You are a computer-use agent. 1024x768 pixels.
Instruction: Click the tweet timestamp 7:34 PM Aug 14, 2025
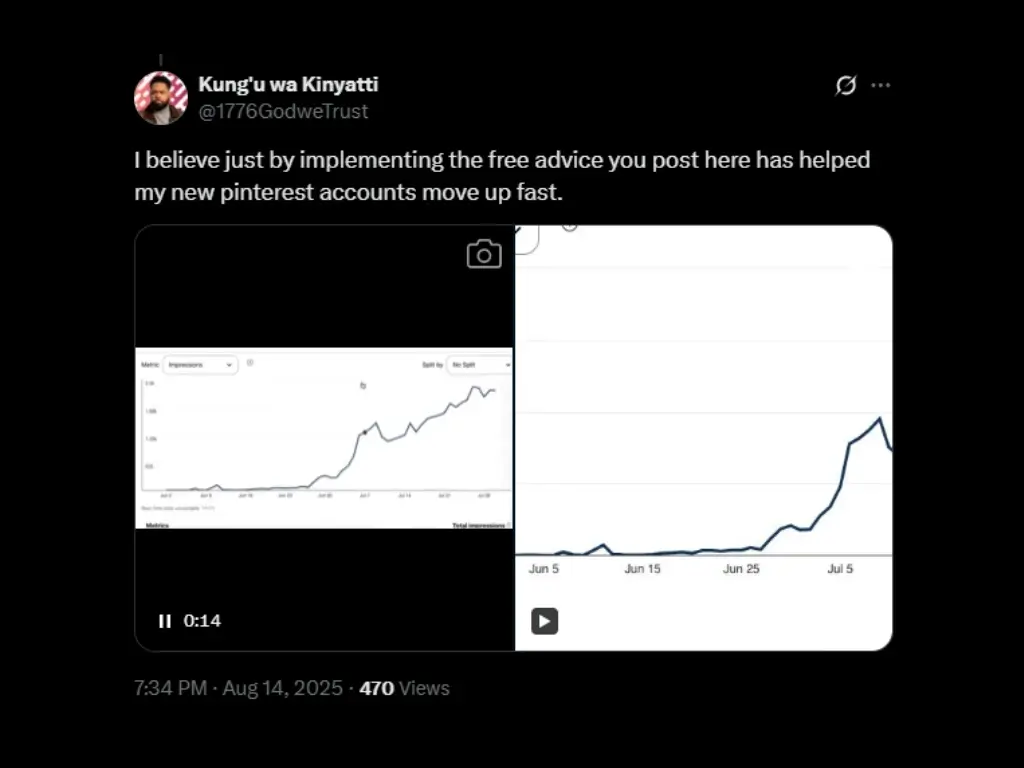click(237, 688)
